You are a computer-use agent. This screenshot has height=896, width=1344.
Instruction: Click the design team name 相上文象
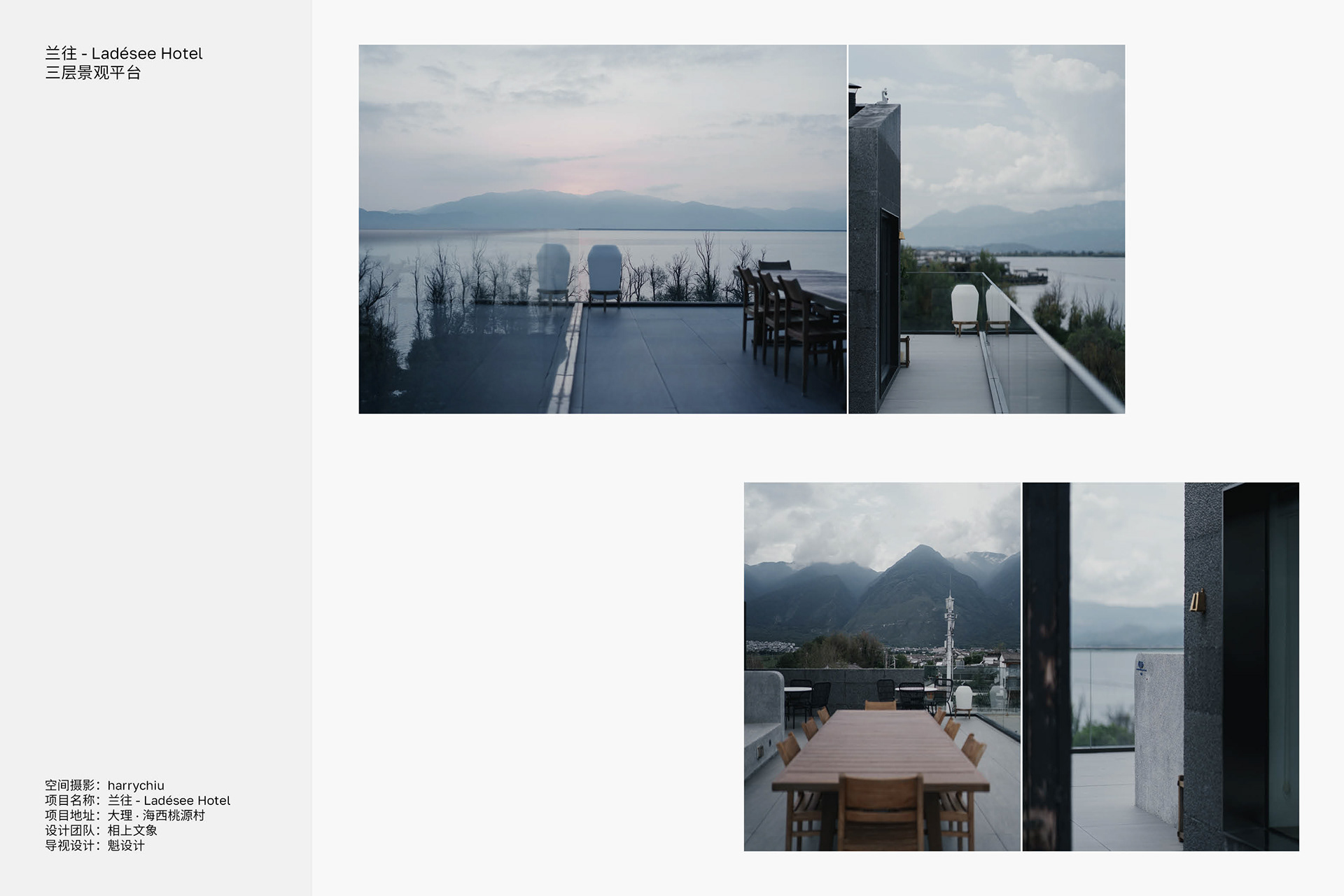(132, 830)
